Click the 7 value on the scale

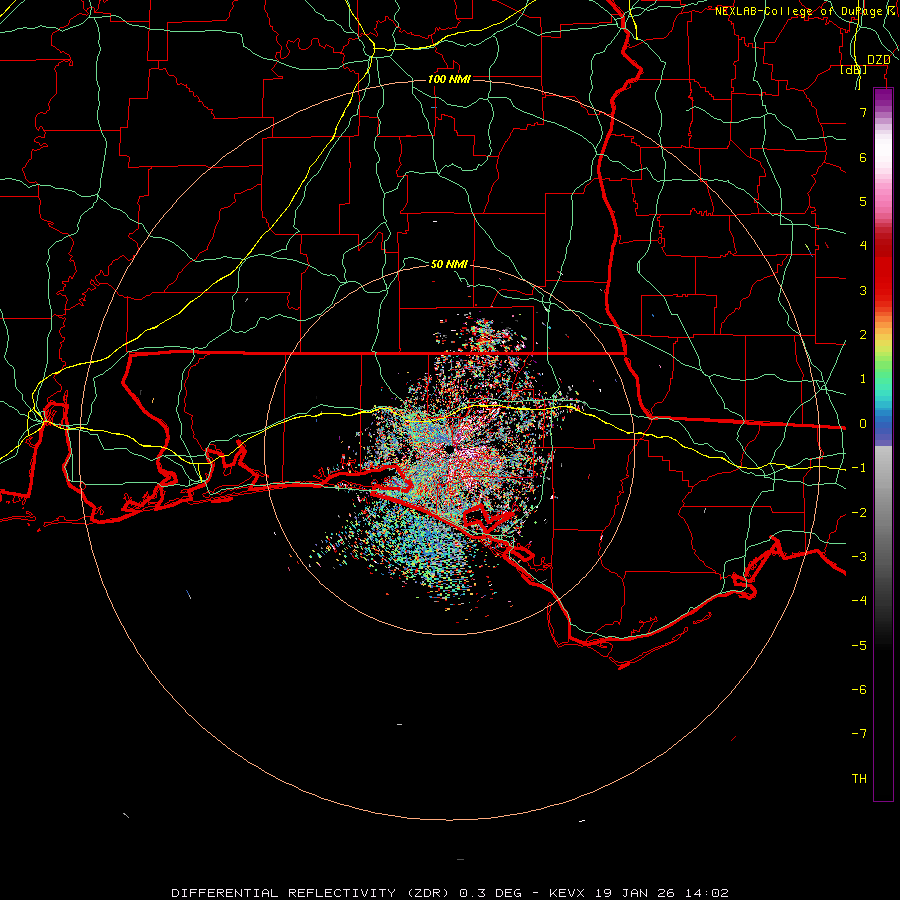click(863, 113)
